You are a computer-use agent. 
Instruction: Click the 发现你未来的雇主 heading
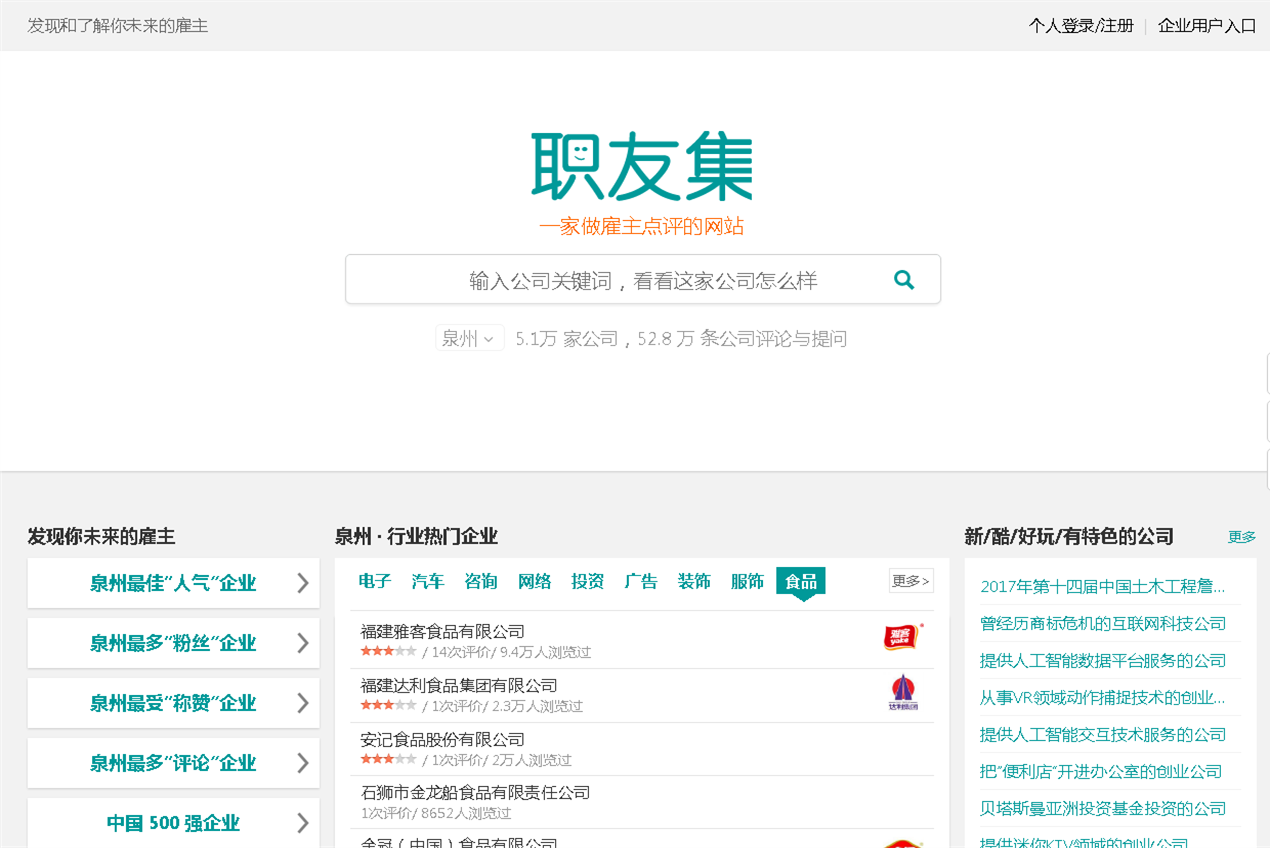(101, 536)
